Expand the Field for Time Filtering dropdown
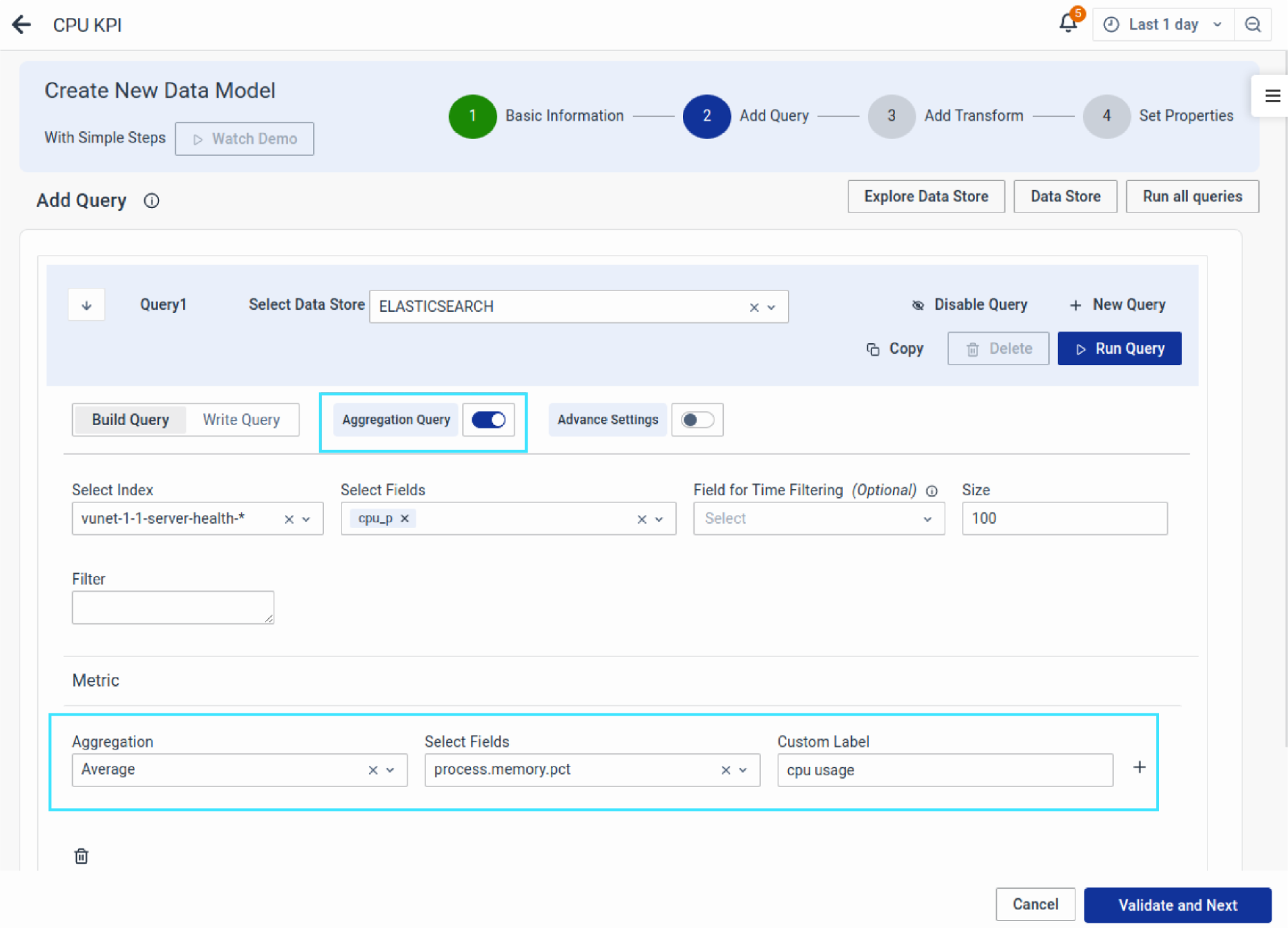The width and height of the screenshot is (1288, 928). 927,519
